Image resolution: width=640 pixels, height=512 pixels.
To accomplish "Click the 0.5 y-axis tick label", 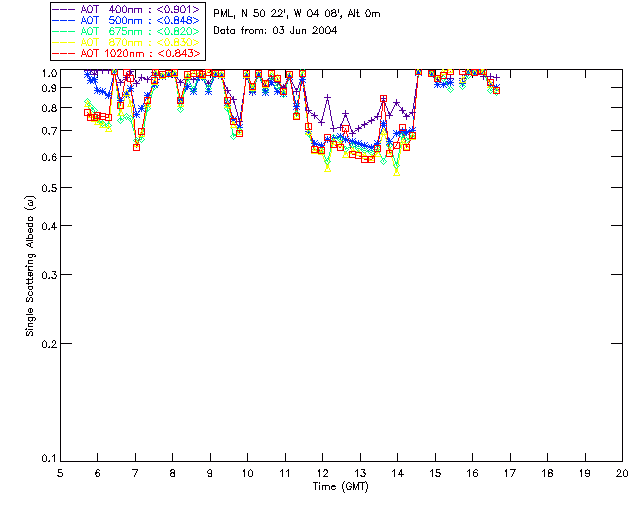I will click(49, 188).
